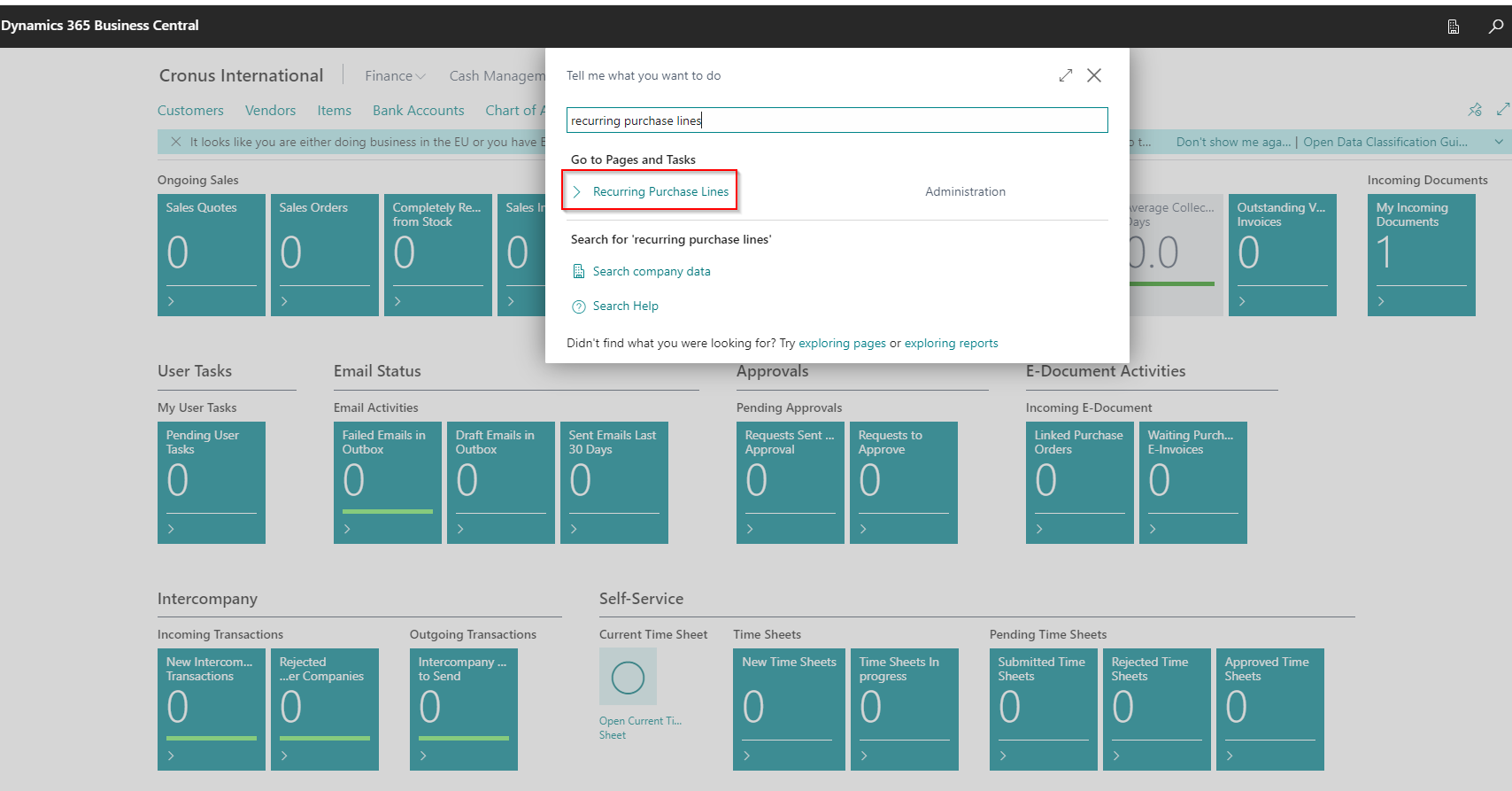Screen dimensions: 1512x791
Task: Click Administration category text in results
Action: pos(965,191)
